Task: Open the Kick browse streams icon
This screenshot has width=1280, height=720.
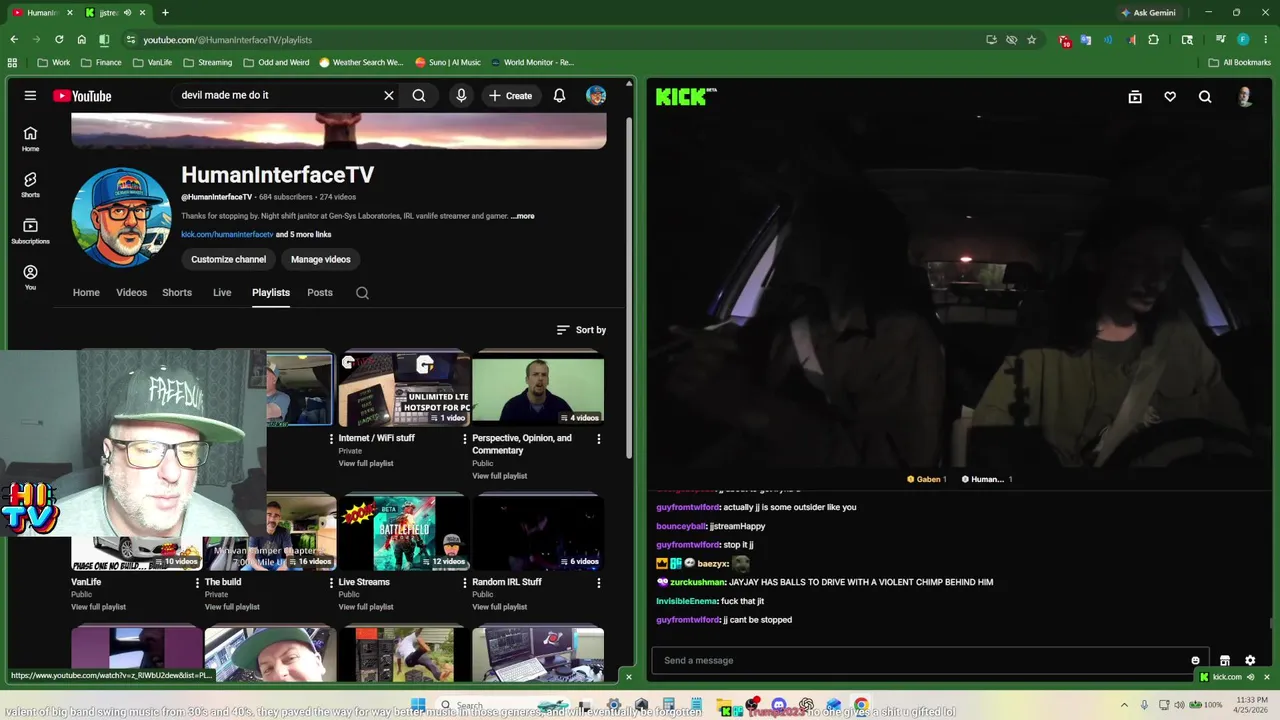Action: pos(1135,97)
